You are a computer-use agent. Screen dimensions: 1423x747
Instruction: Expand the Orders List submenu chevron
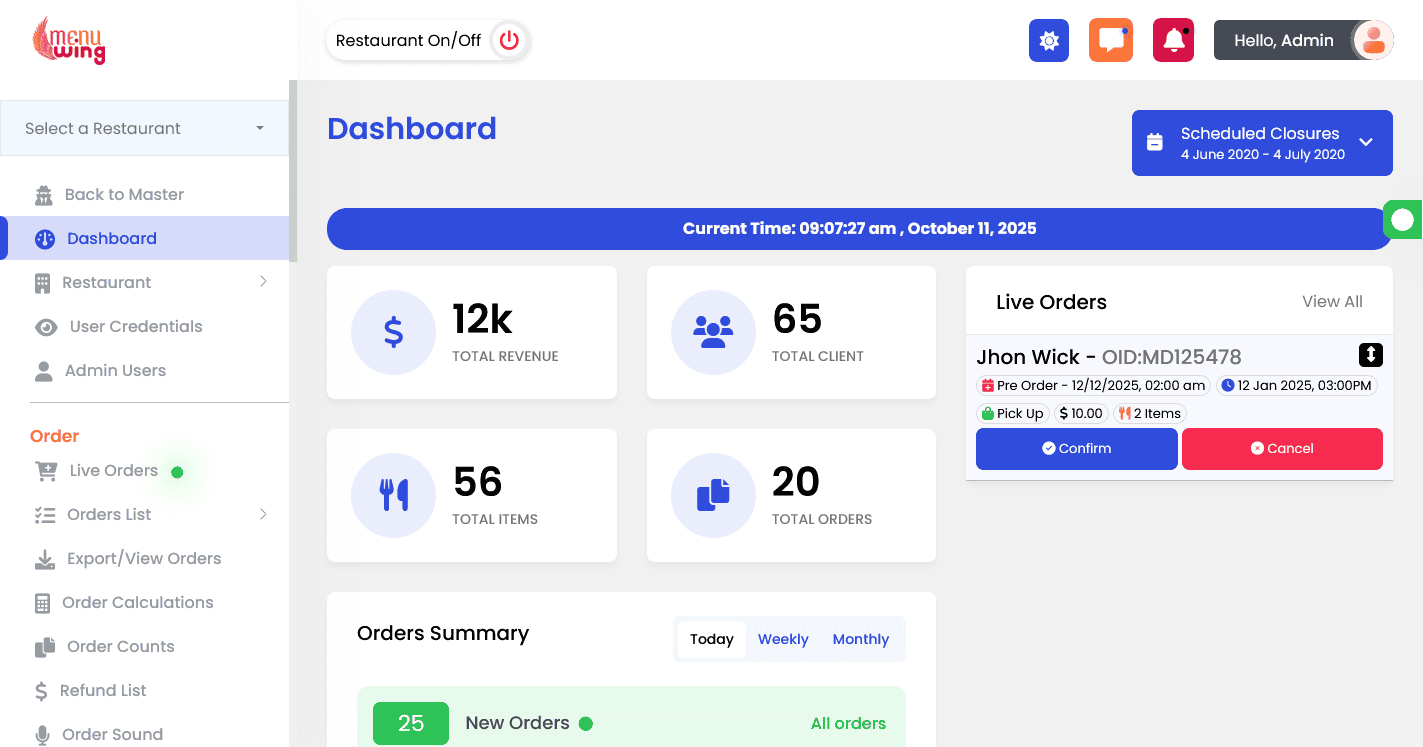[x=264, y=514]
